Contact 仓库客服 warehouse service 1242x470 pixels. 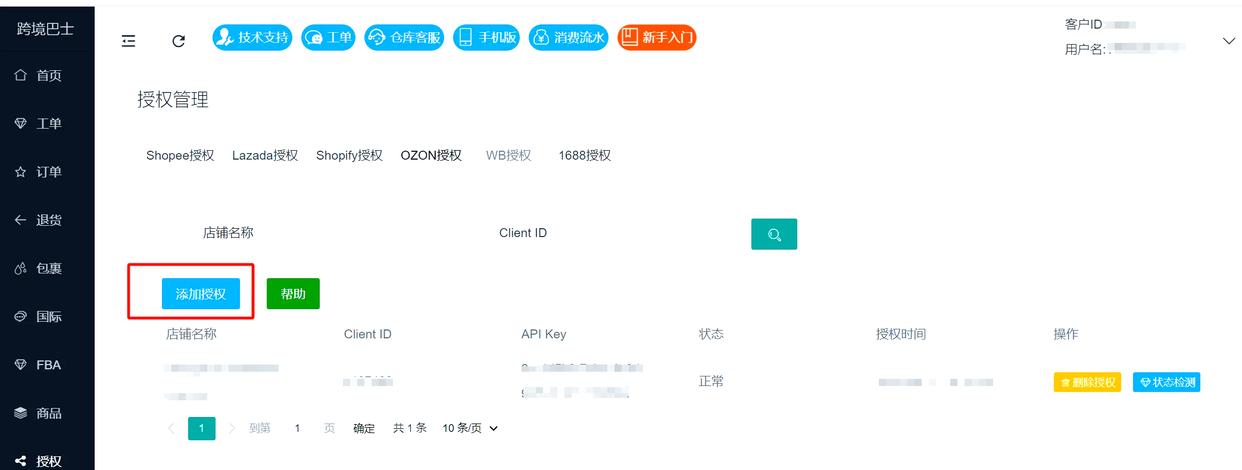404,38
